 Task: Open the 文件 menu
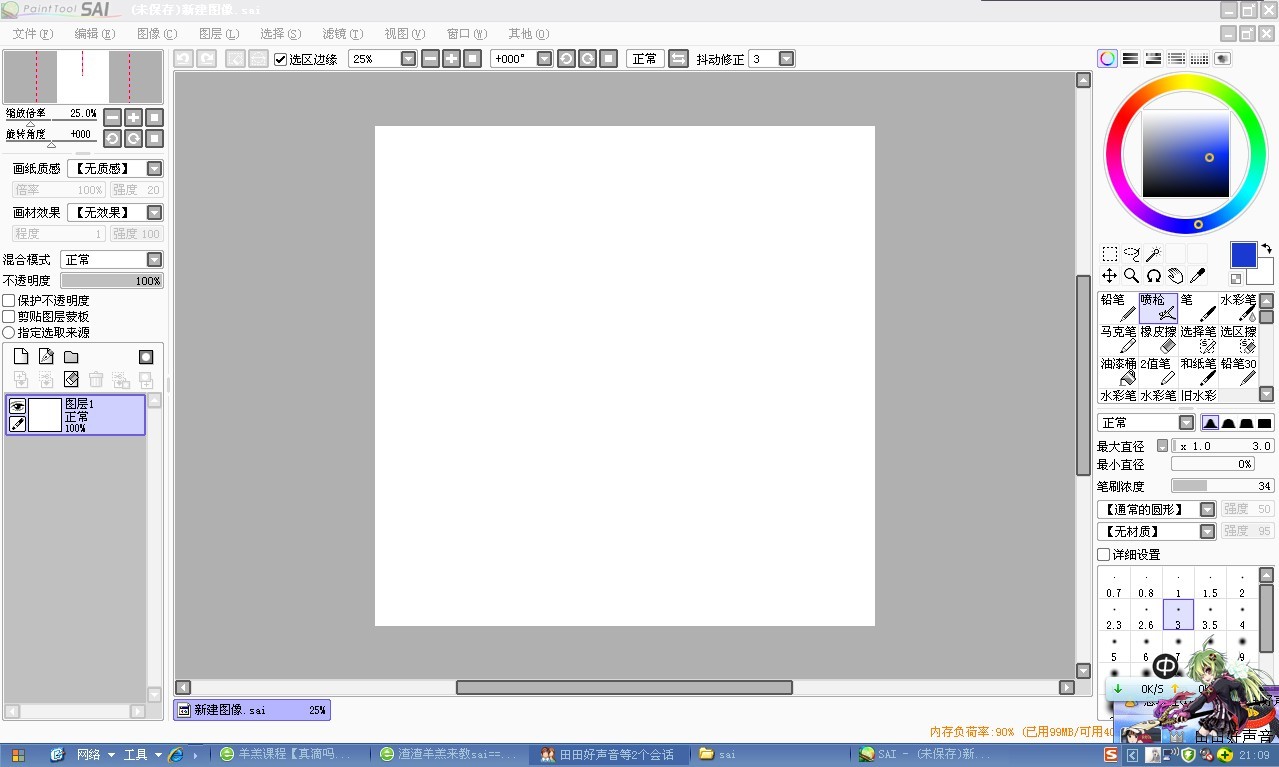33,34
